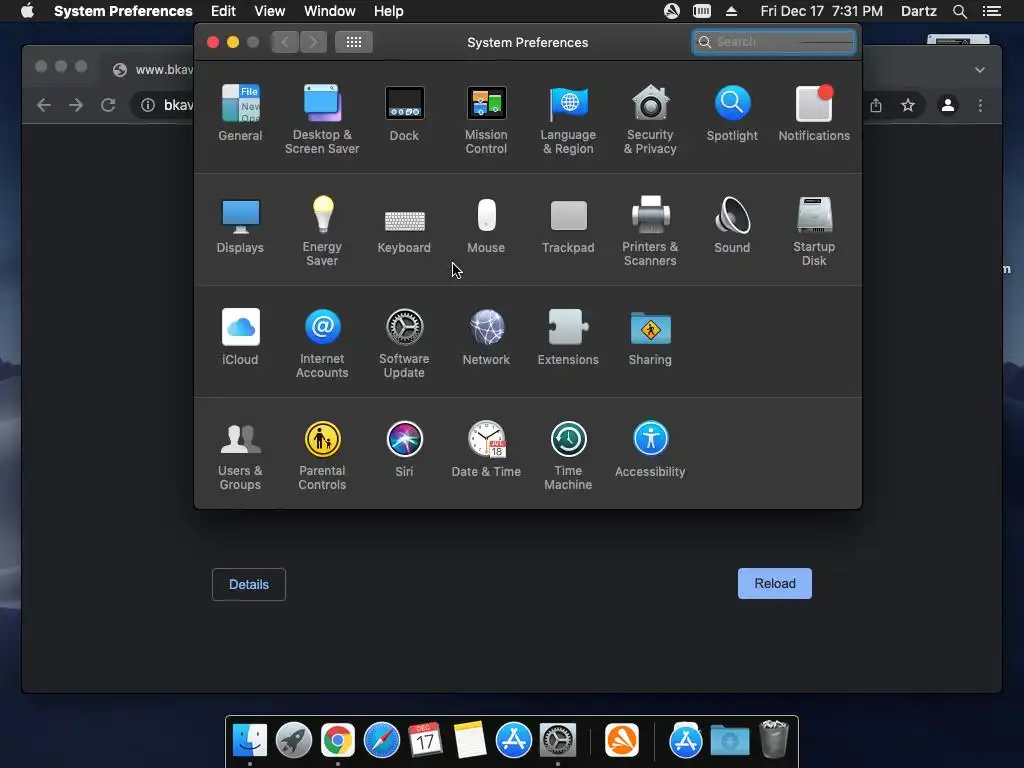Open Launchpad from the Dock
1024x768 pixels.
pos(294,741)
